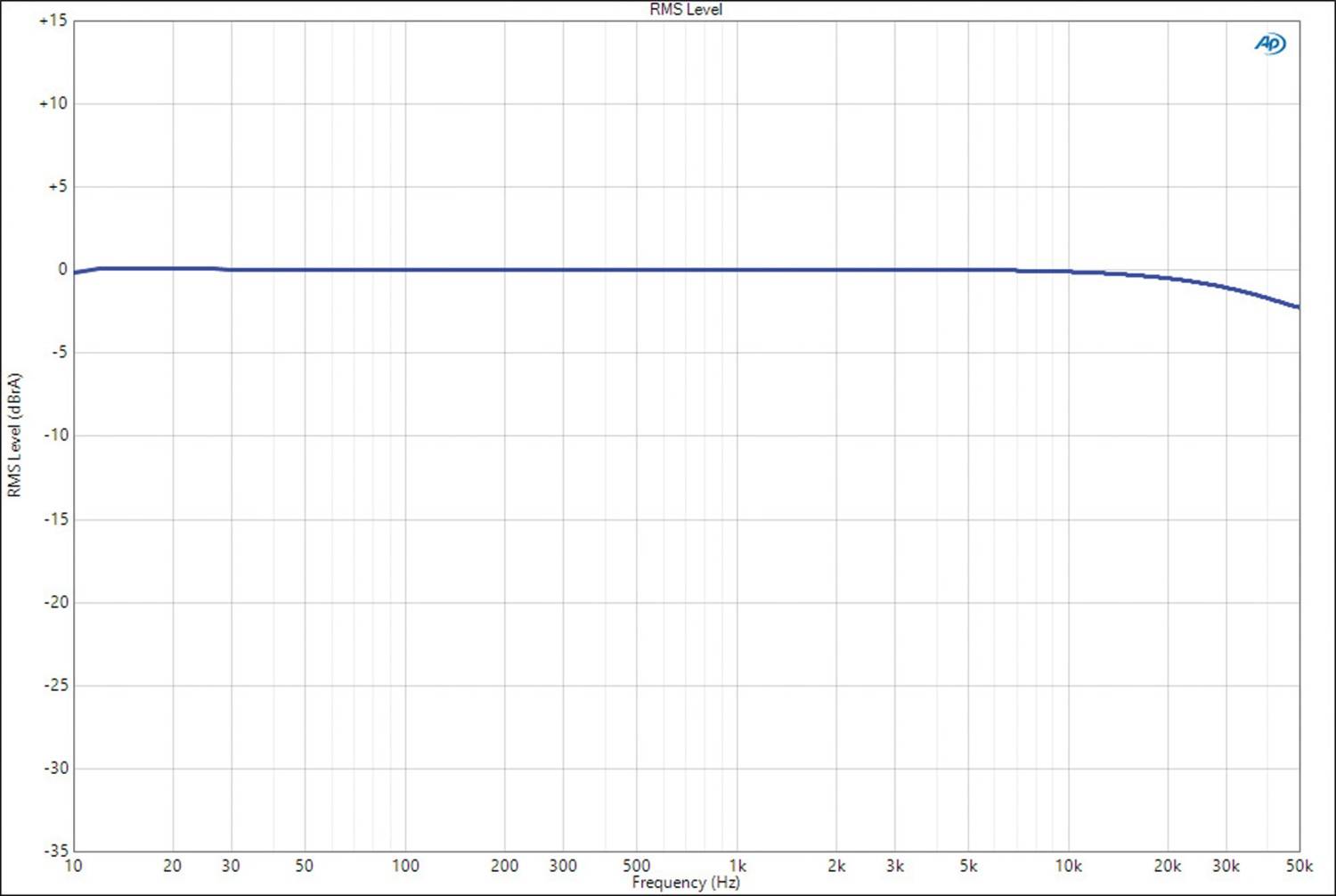
Task: Click the -20 y-axis value
Action: (56, 602)
